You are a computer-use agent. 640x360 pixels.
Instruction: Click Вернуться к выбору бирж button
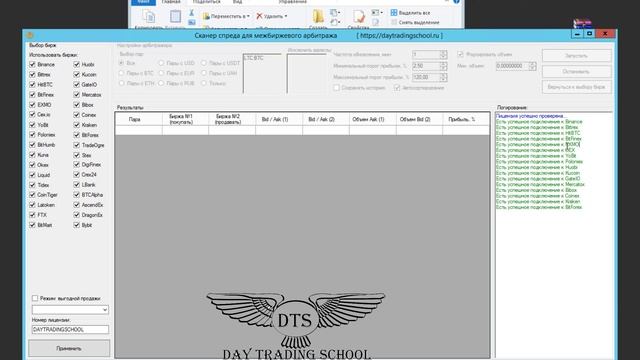pos(576,87)
